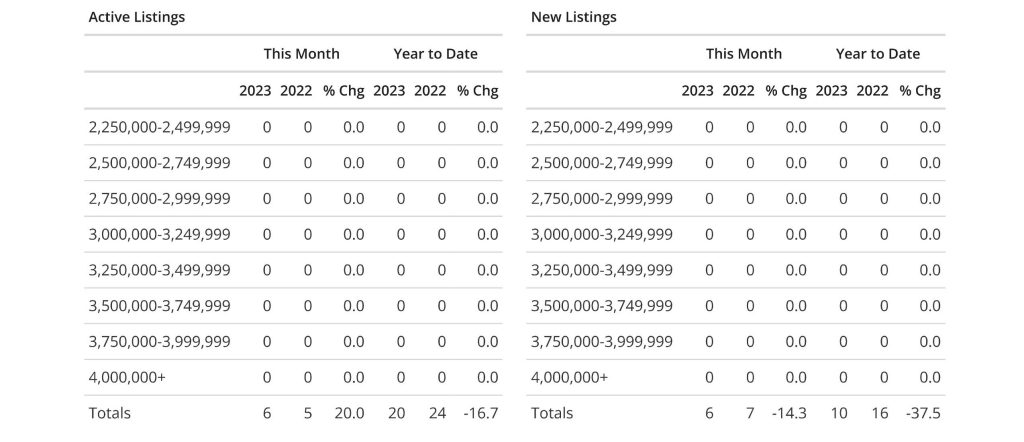Click the -14.3 percent change in New Listings

[x=788, y=413]
